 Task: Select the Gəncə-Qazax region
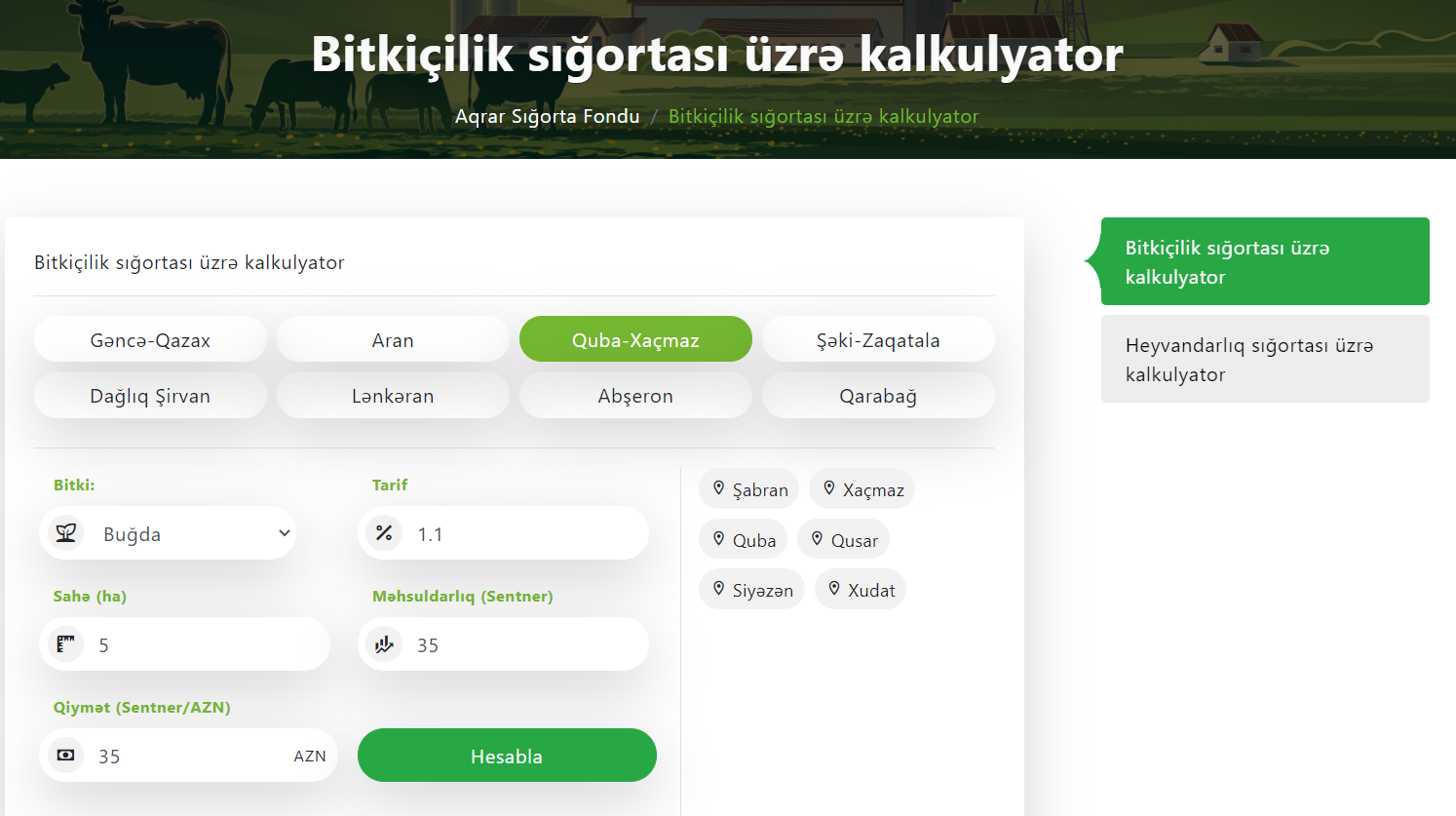tap(150, 339)
